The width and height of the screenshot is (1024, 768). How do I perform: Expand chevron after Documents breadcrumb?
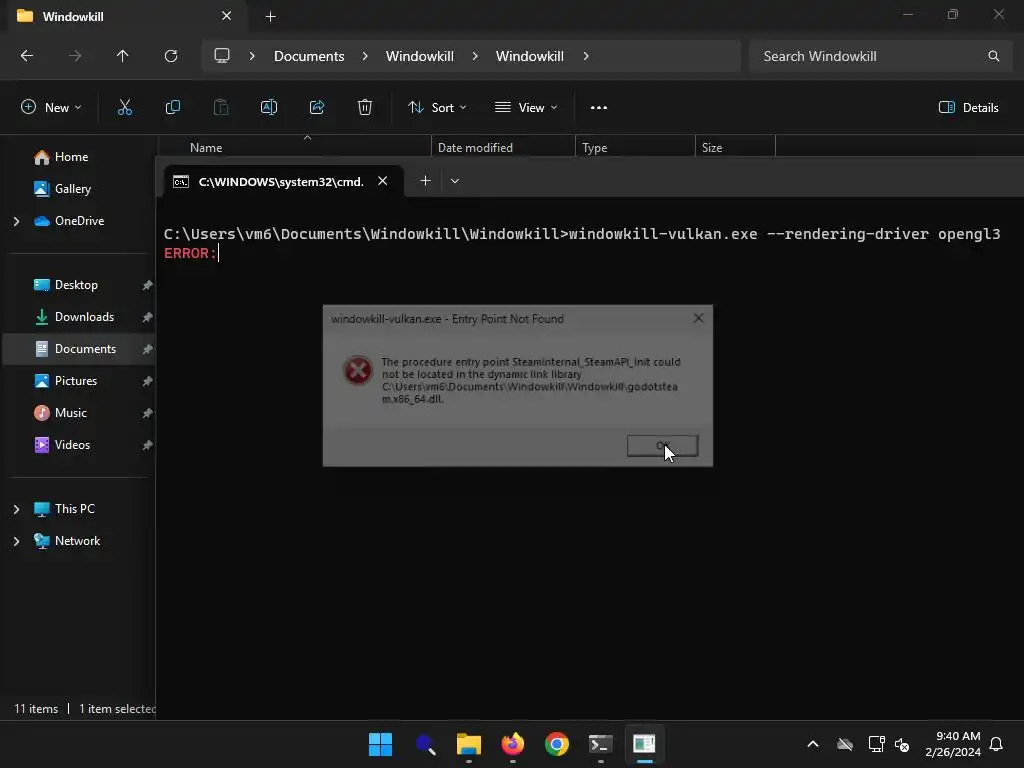click(365, 56)
